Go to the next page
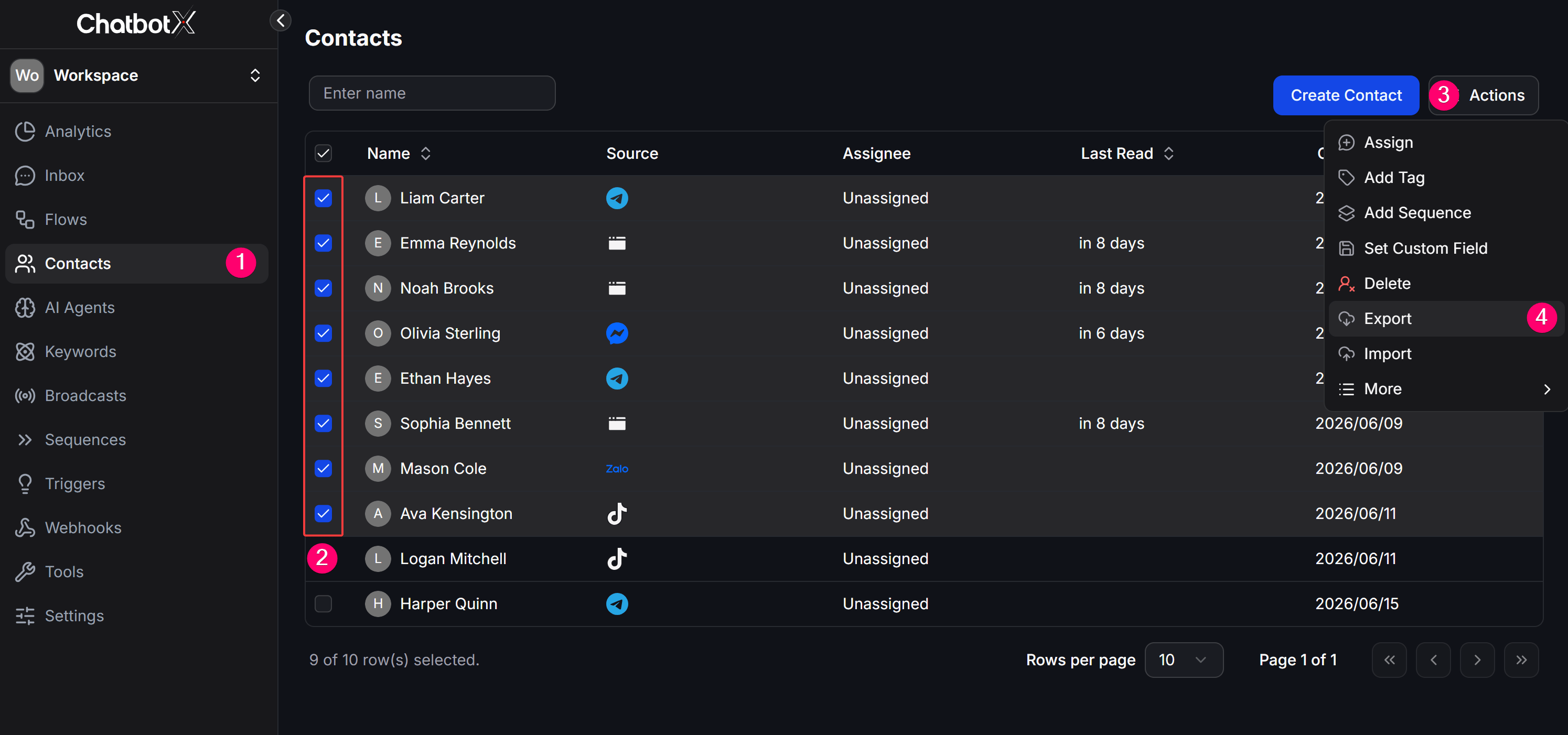The width and height of the screenshot is (1568, 735). (x=1477, y=660)
